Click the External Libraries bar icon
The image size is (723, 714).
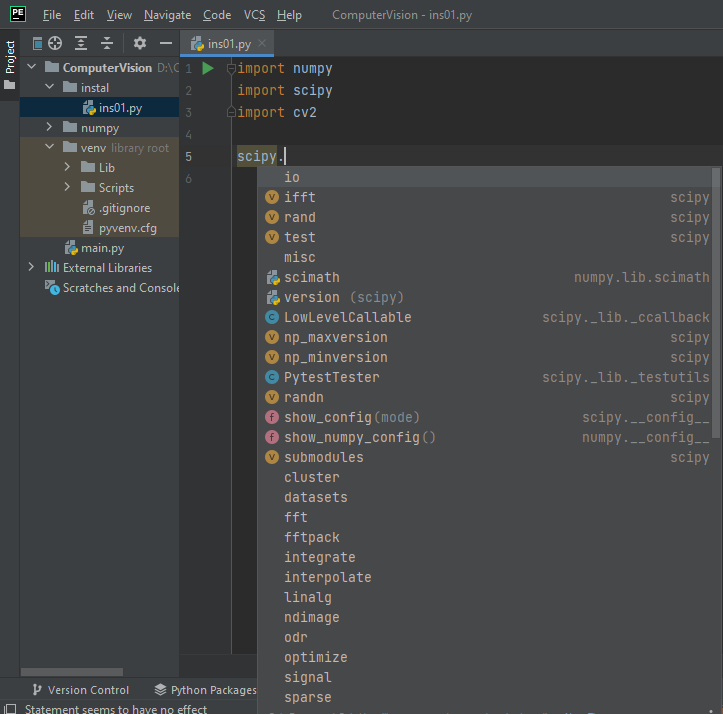[x=52, y=267]
